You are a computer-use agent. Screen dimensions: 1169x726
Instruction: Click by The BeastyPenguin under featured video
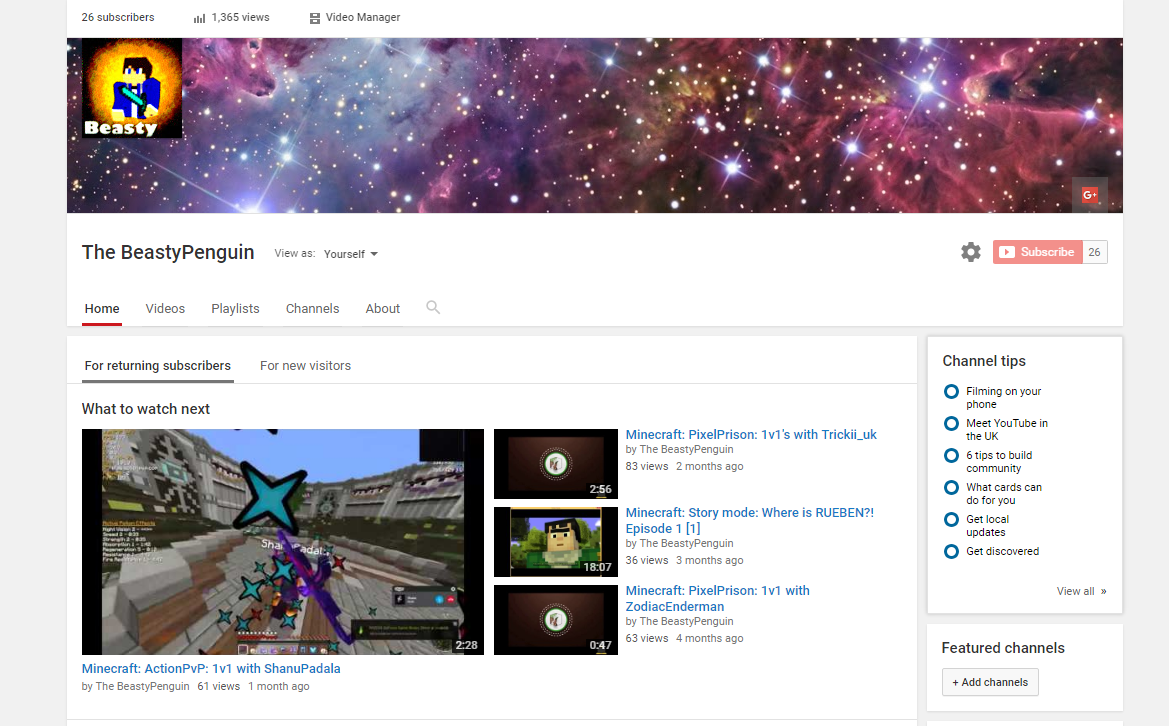136,686
